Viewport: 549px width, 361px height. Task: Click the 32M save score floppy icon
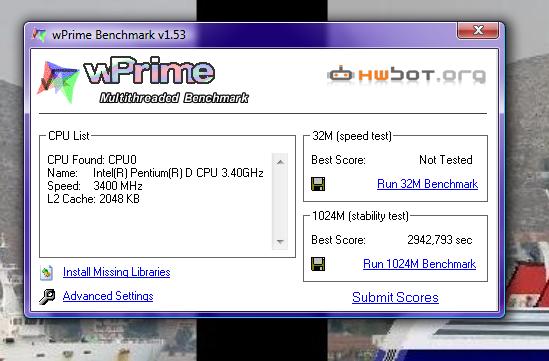pos(318,184)
